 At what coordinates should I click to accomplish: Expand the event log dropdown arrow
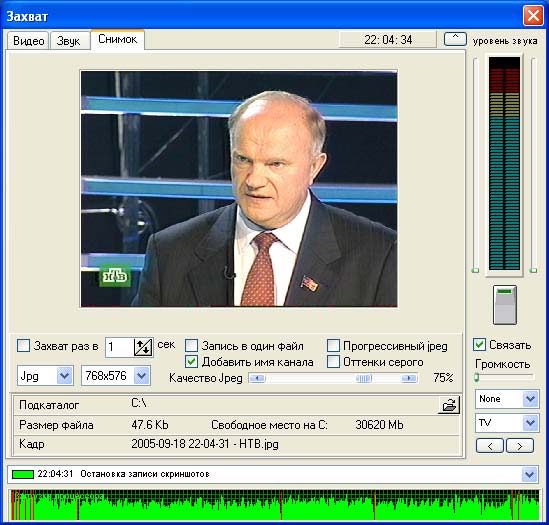pyautogui.click(x=529, y=475)
